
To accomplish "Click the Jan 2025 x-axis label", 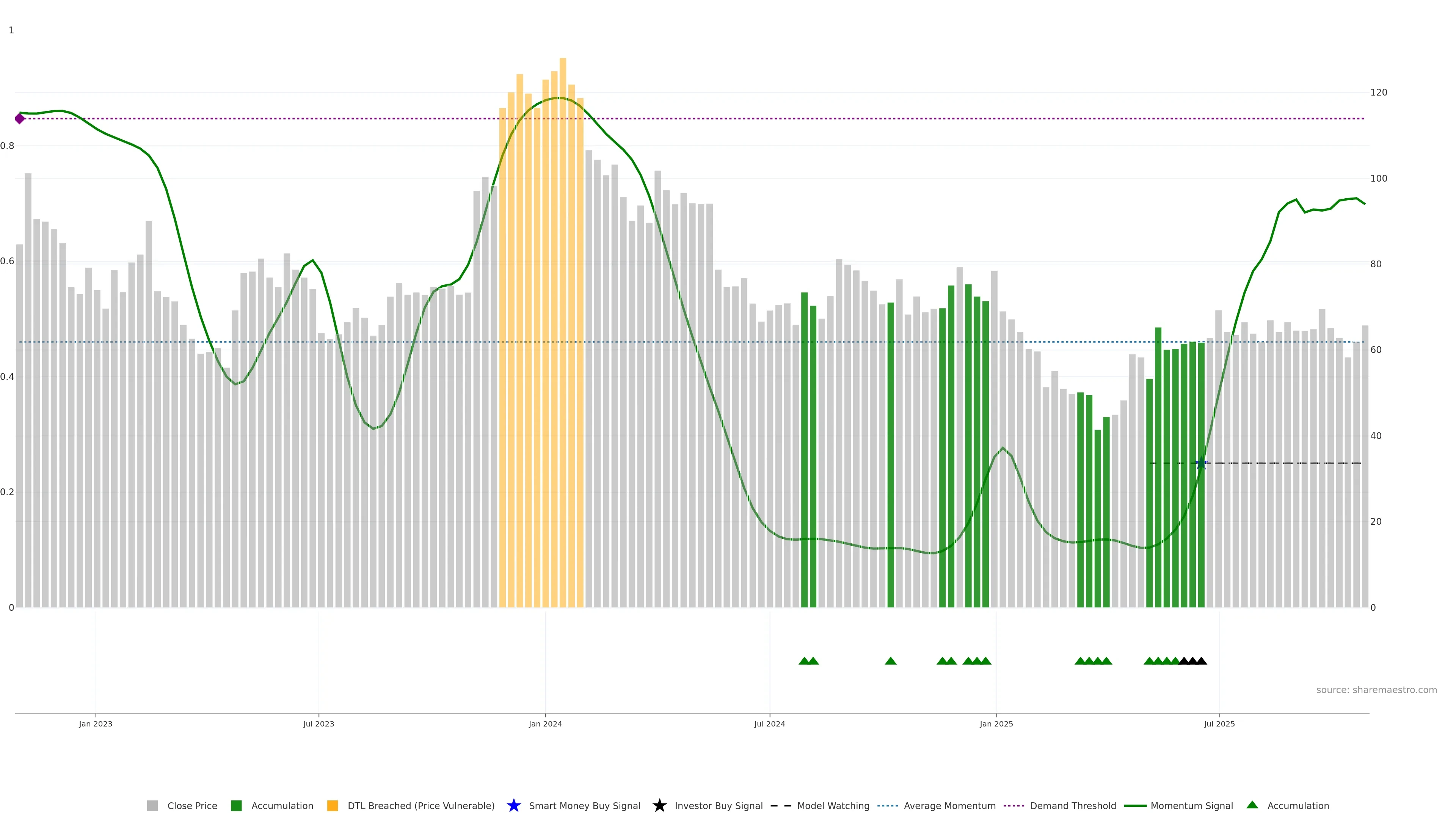I will point(996,723).
